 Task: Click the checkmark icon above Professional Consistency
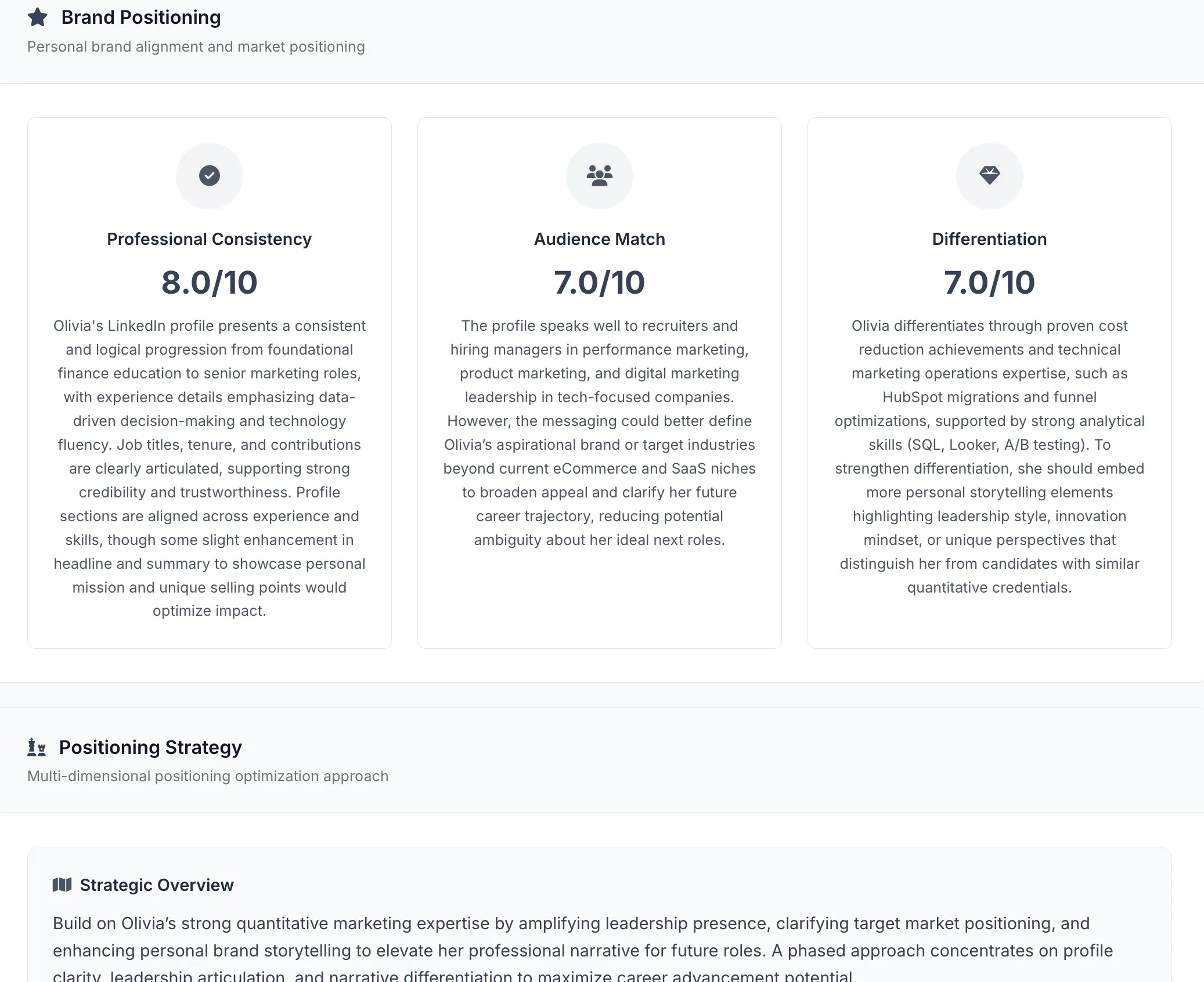point(210,175)
